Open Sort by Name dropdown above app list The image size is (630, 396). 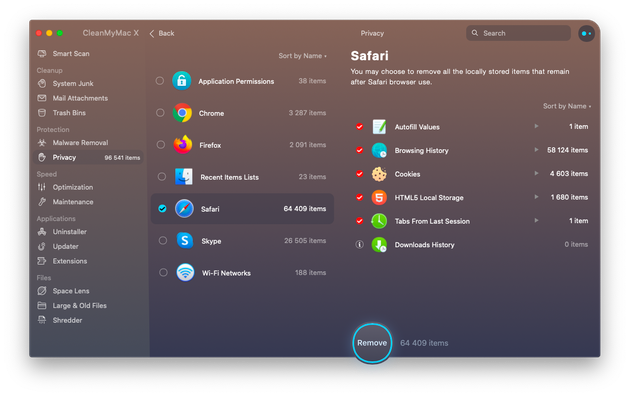click(303, 56)
